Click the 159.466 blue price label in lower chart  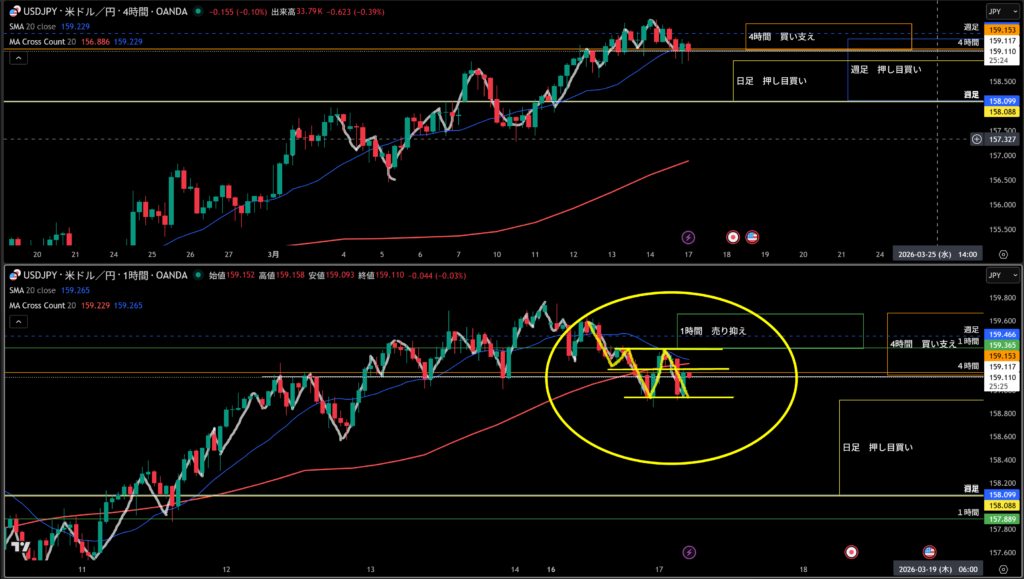click(x=1001, y=333)
